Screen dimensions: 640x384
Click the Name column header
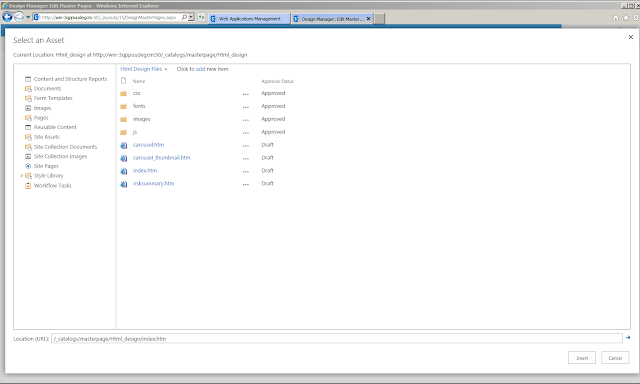tap(139, 81)
